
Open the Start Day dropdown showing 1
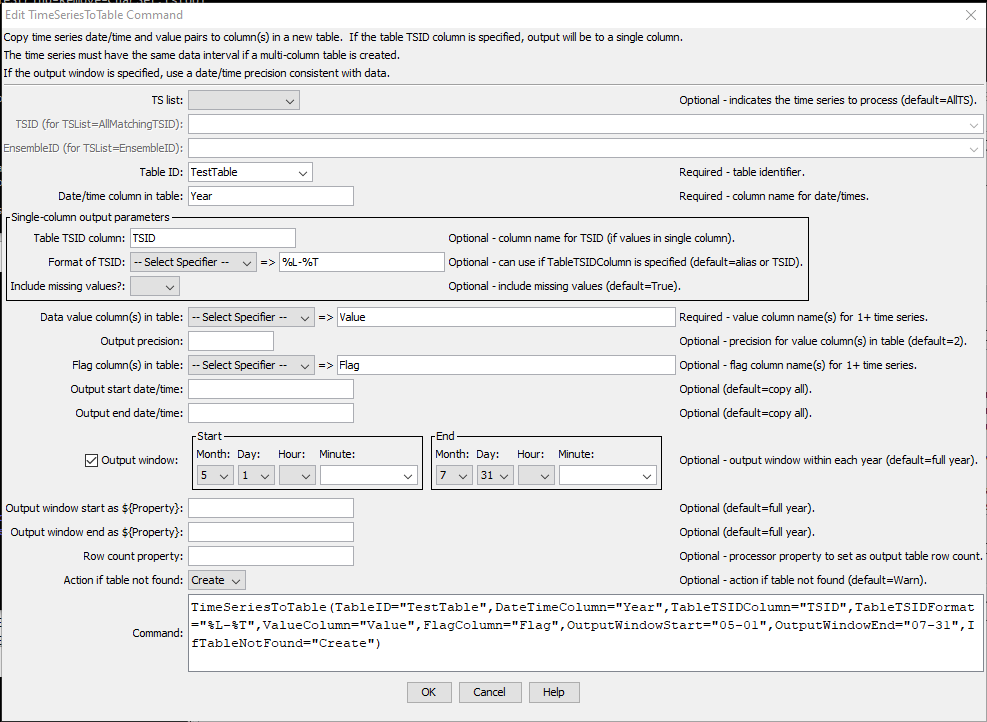(x=256, y=475)
